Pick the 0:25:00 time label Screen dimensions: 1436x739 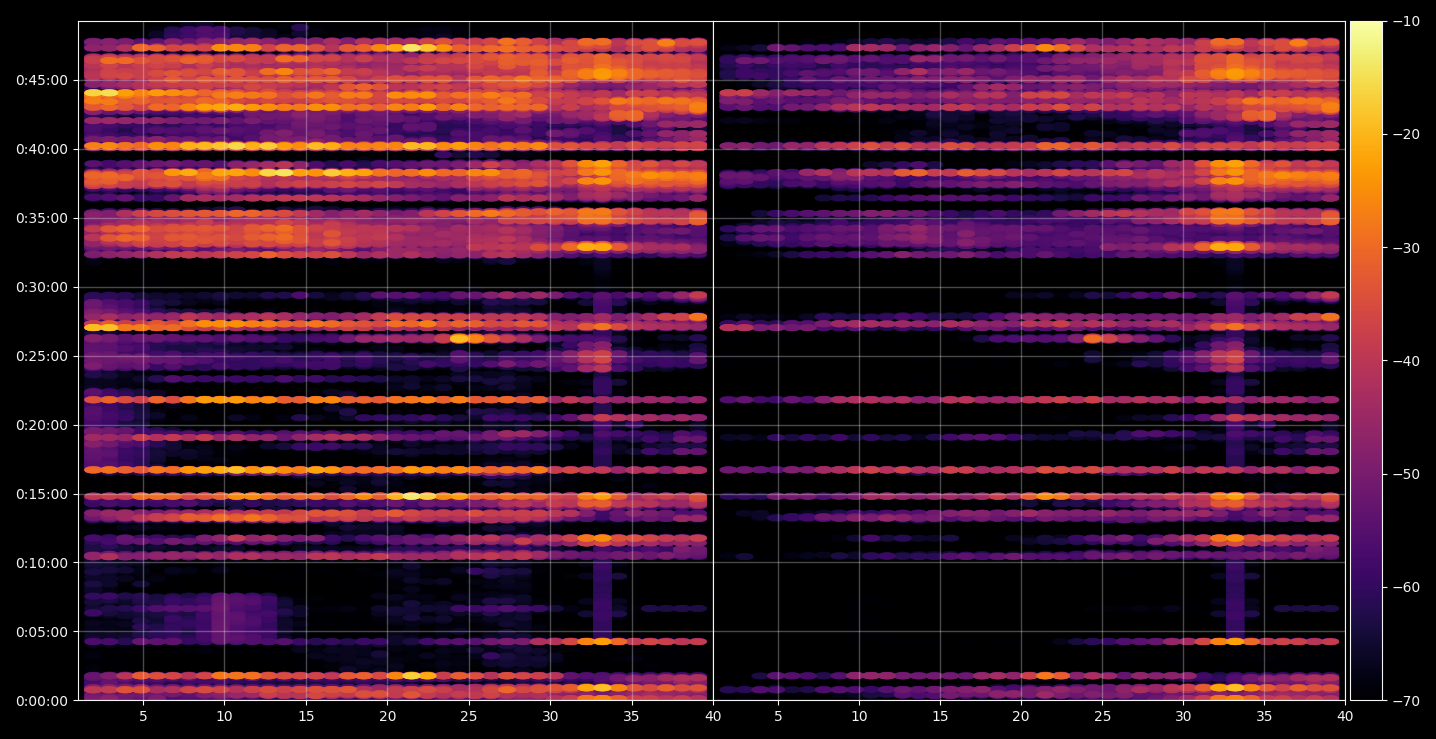[x=42, y=356]
